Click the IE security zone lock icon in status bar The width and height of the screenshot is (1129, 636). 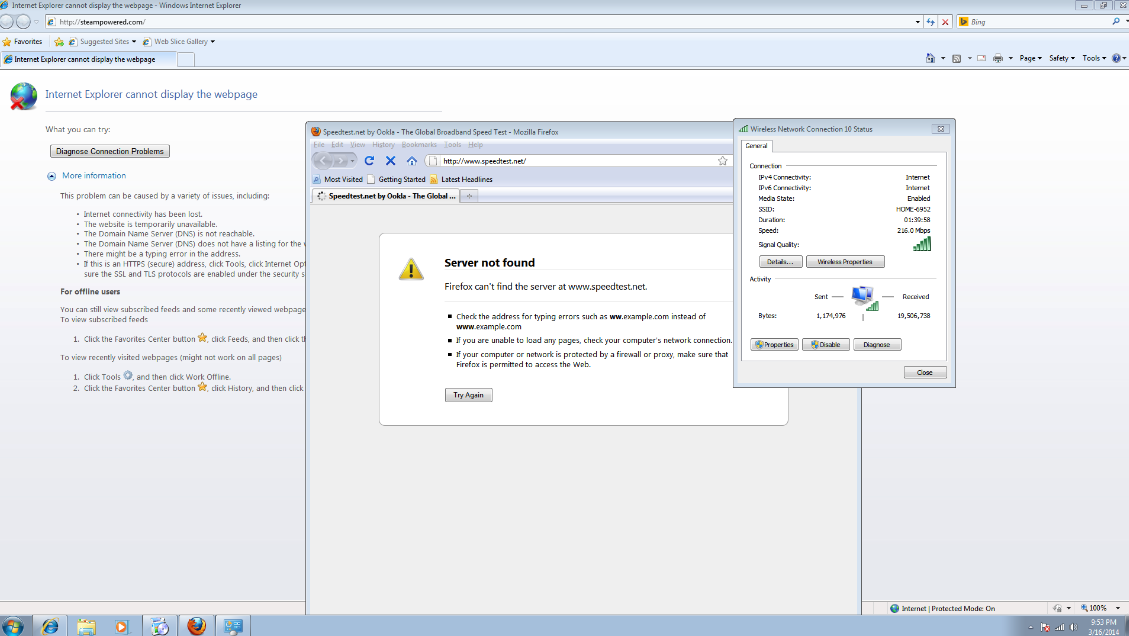coord(1056,608)
